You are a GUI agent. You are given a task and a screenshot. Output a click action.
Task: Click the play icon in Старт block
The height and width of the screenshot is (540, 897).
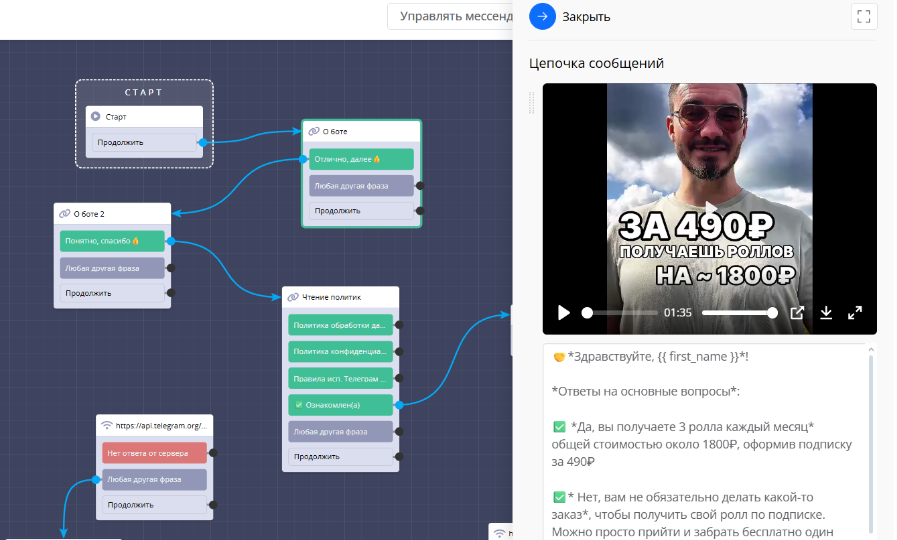pyautogui.click(x=96, y=117)
